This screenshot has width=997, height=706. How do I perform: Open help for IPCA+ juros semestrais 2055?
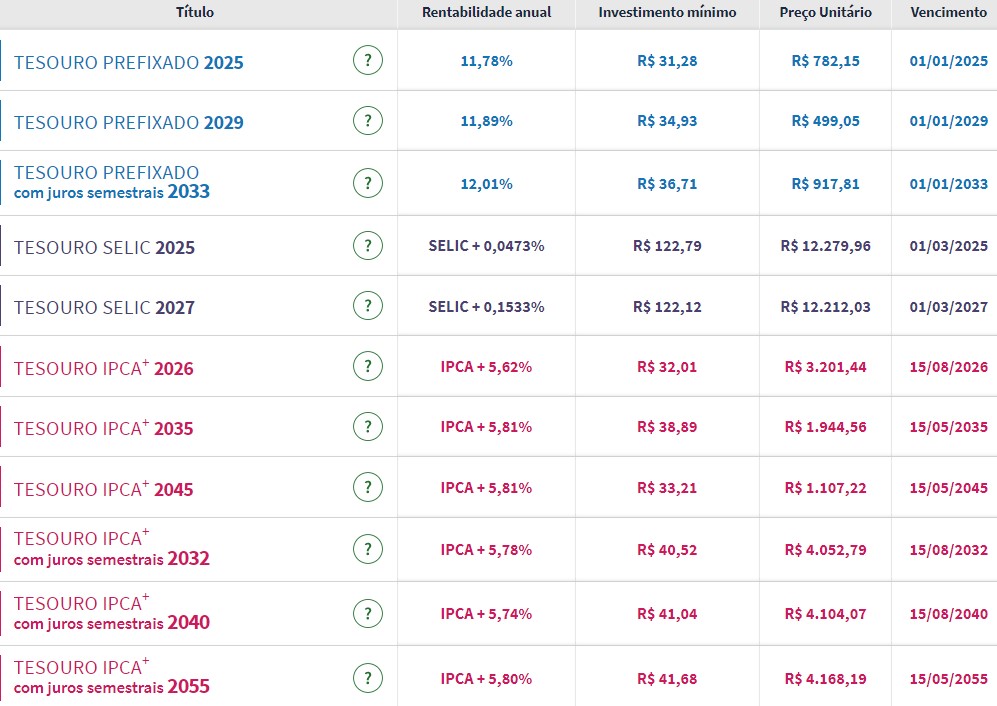368,677
